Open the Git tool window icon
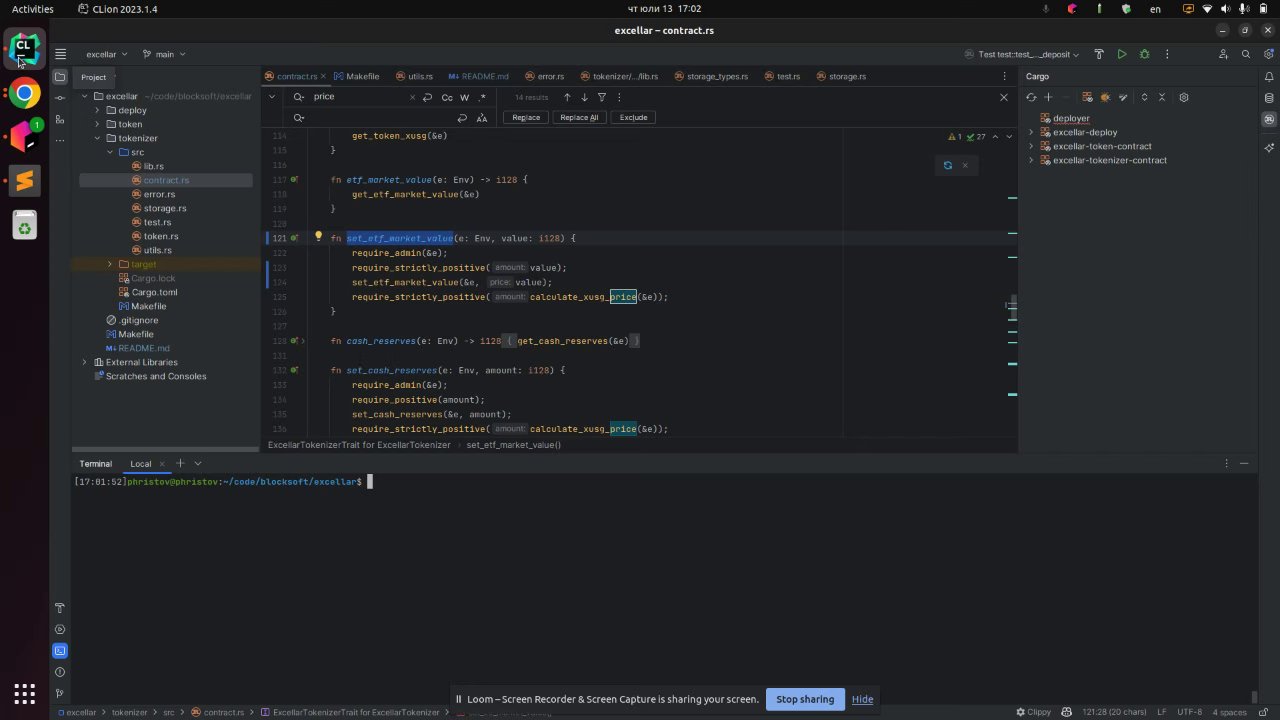Image resolution: width=1280 pixels, height=720 pixels. [x=60, y=693]
